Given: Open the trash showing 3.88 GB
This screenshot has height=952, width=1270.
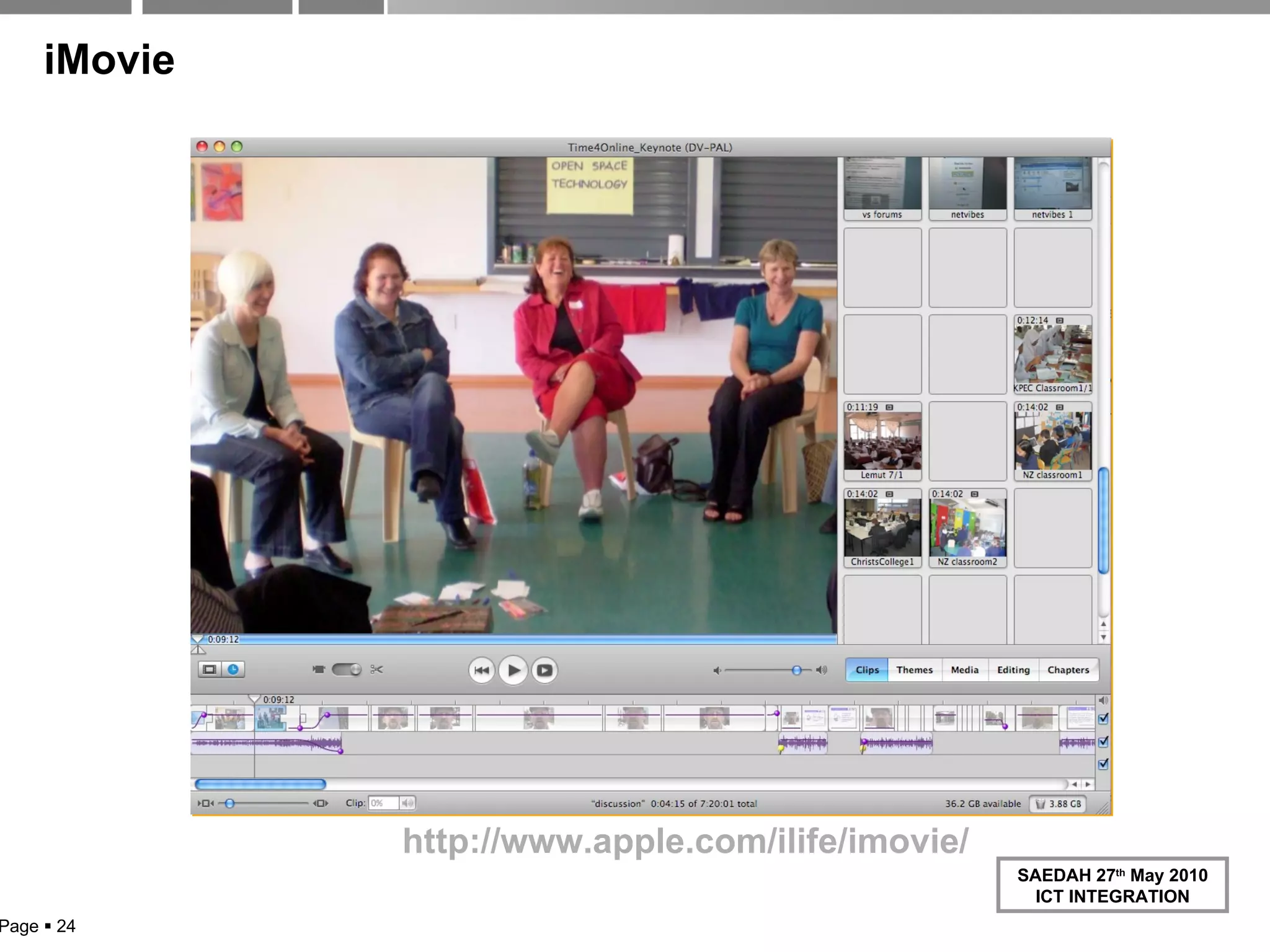Looking at the screenshot, I should [x=1058, y=804].
